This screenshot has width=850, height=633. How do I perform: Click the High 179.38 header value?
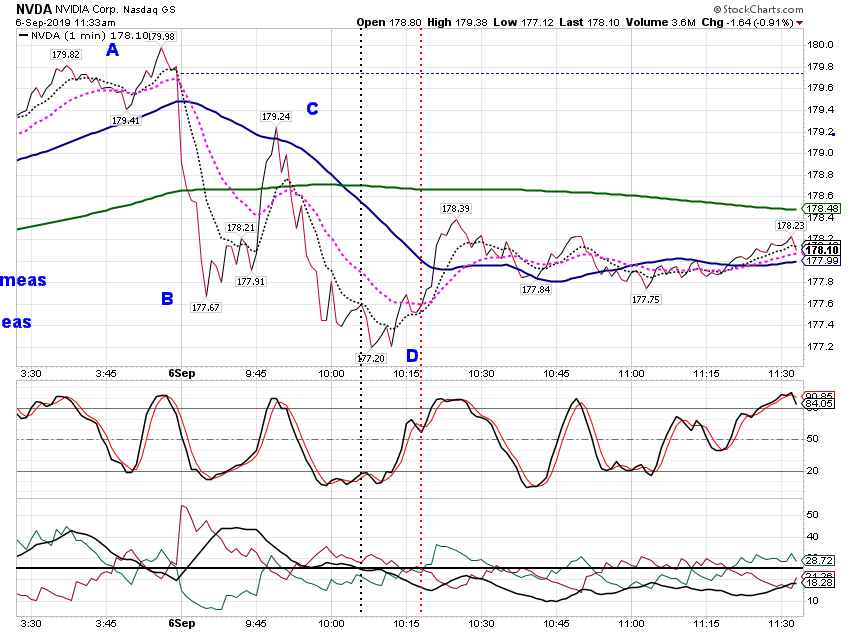(x=457, y=22)
